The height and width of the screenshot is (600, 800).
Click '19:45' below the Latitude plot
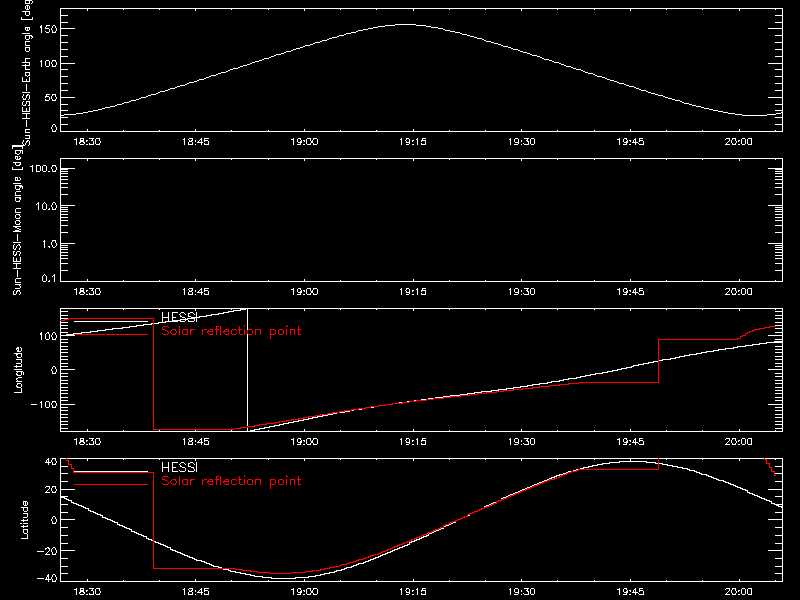[630, 592]
